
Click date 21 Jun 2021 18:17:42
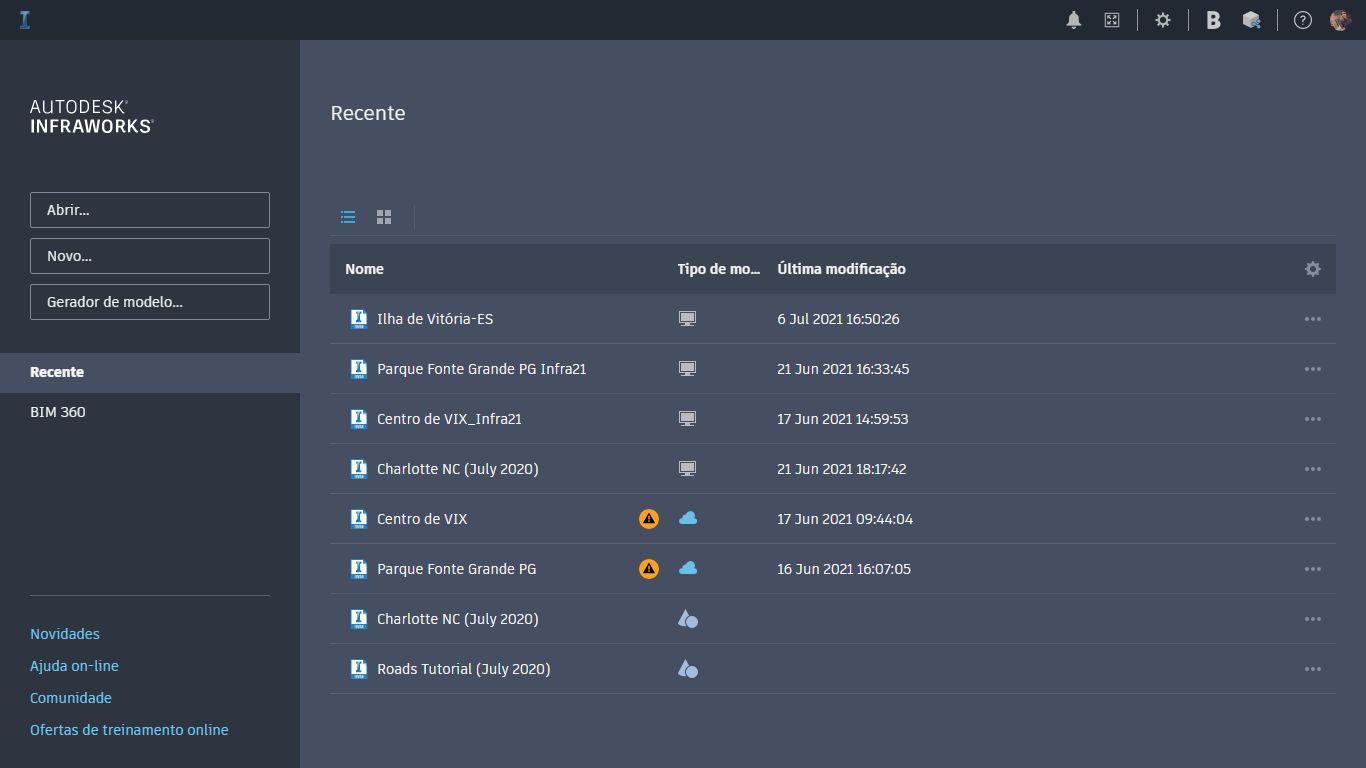pyautogui.click(x=842, y=469)
